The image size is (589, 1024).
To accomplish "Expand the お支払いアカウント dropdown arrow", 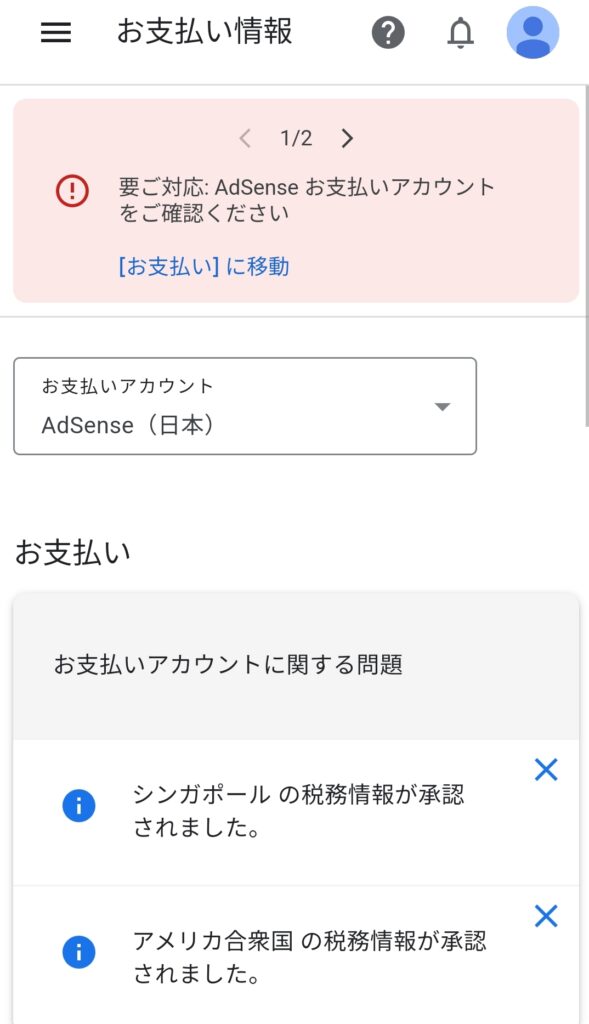I will tap(443, 407).
